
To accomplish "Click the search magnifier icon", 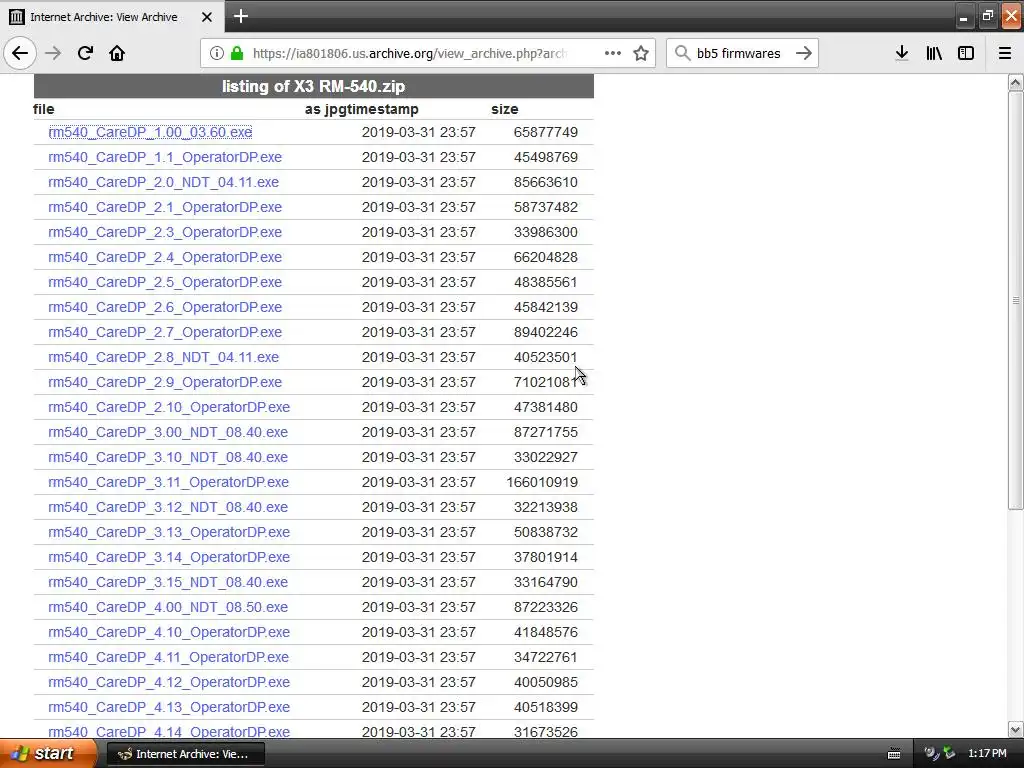I will pyautogui.click(x=682, y=53).
